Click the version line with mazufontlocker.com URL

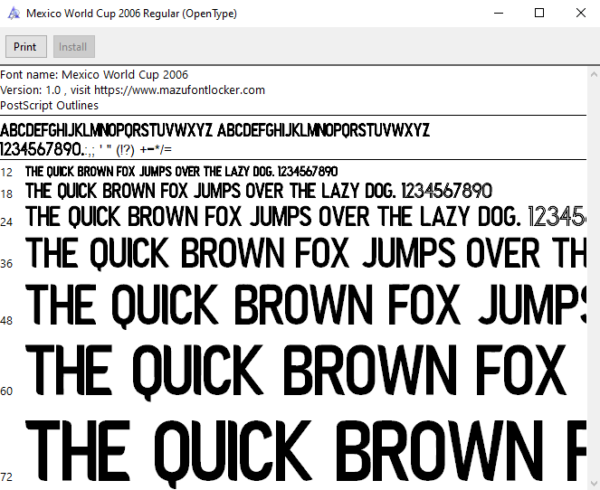tap(132, 90)
